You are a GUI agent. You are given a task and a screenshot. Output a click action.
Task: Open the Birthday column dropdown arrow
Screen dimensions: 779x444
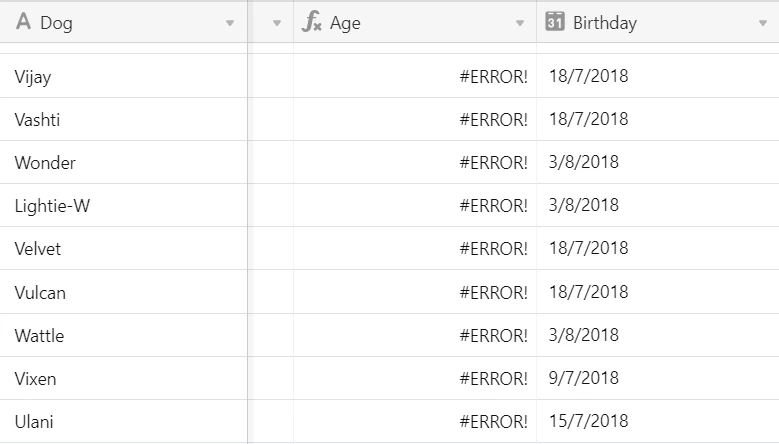764,23
